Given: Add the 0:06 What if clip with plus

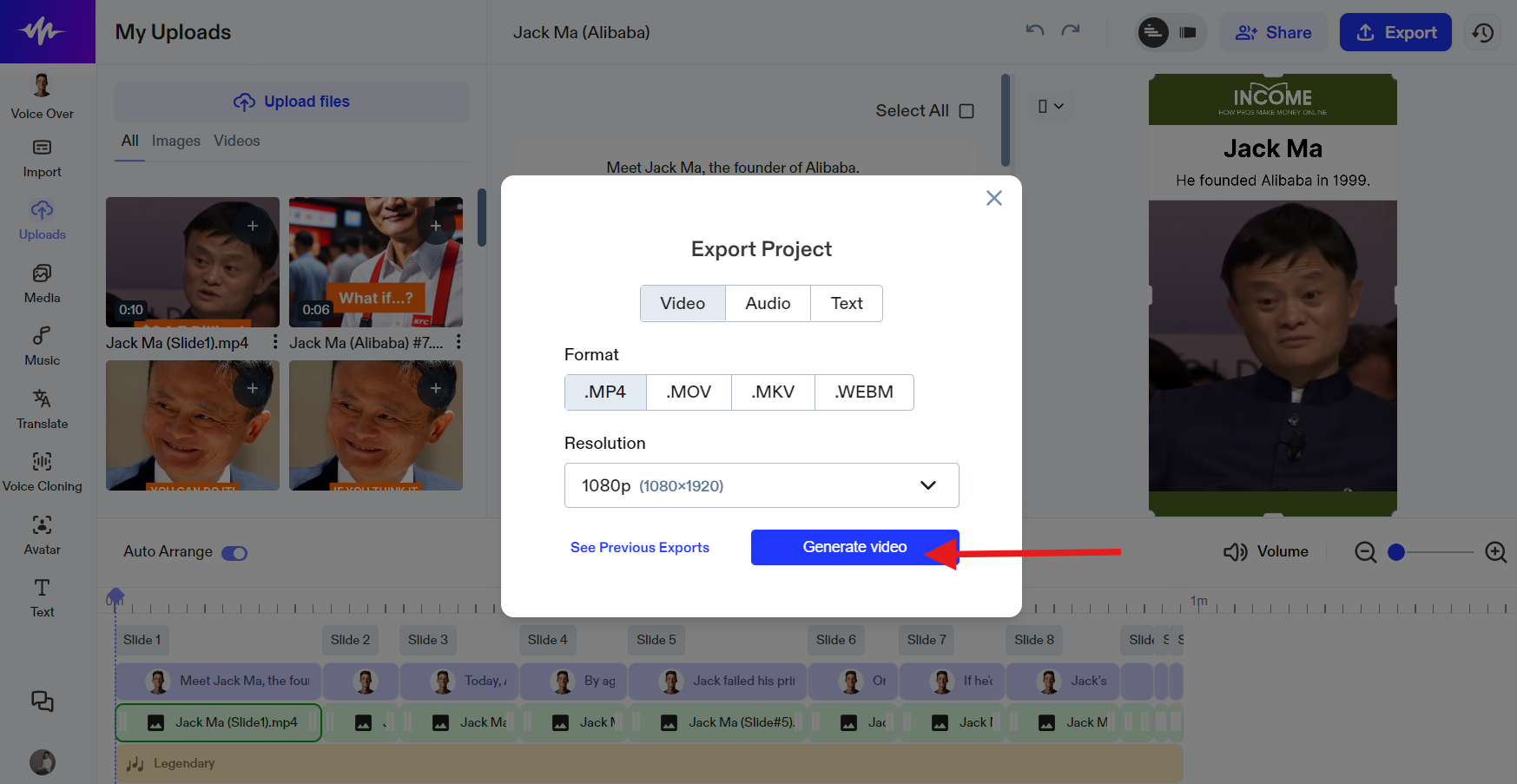Looking at the screenshot, I should (436, 226).
